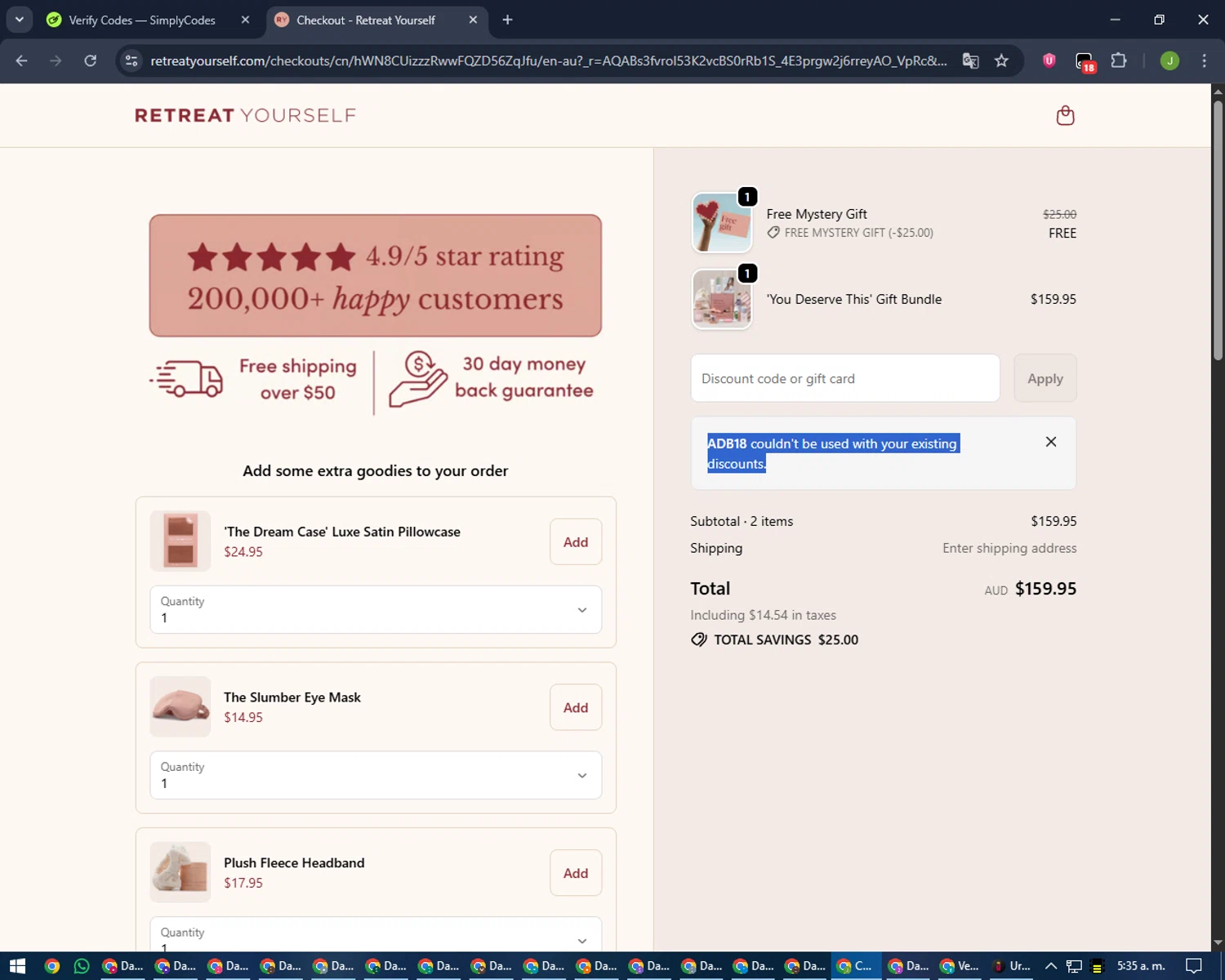This screenshot has height=980, width=1225.
Task: Open Quantity dropdown for Slumber Eye Mask
Action: [376, 775]
